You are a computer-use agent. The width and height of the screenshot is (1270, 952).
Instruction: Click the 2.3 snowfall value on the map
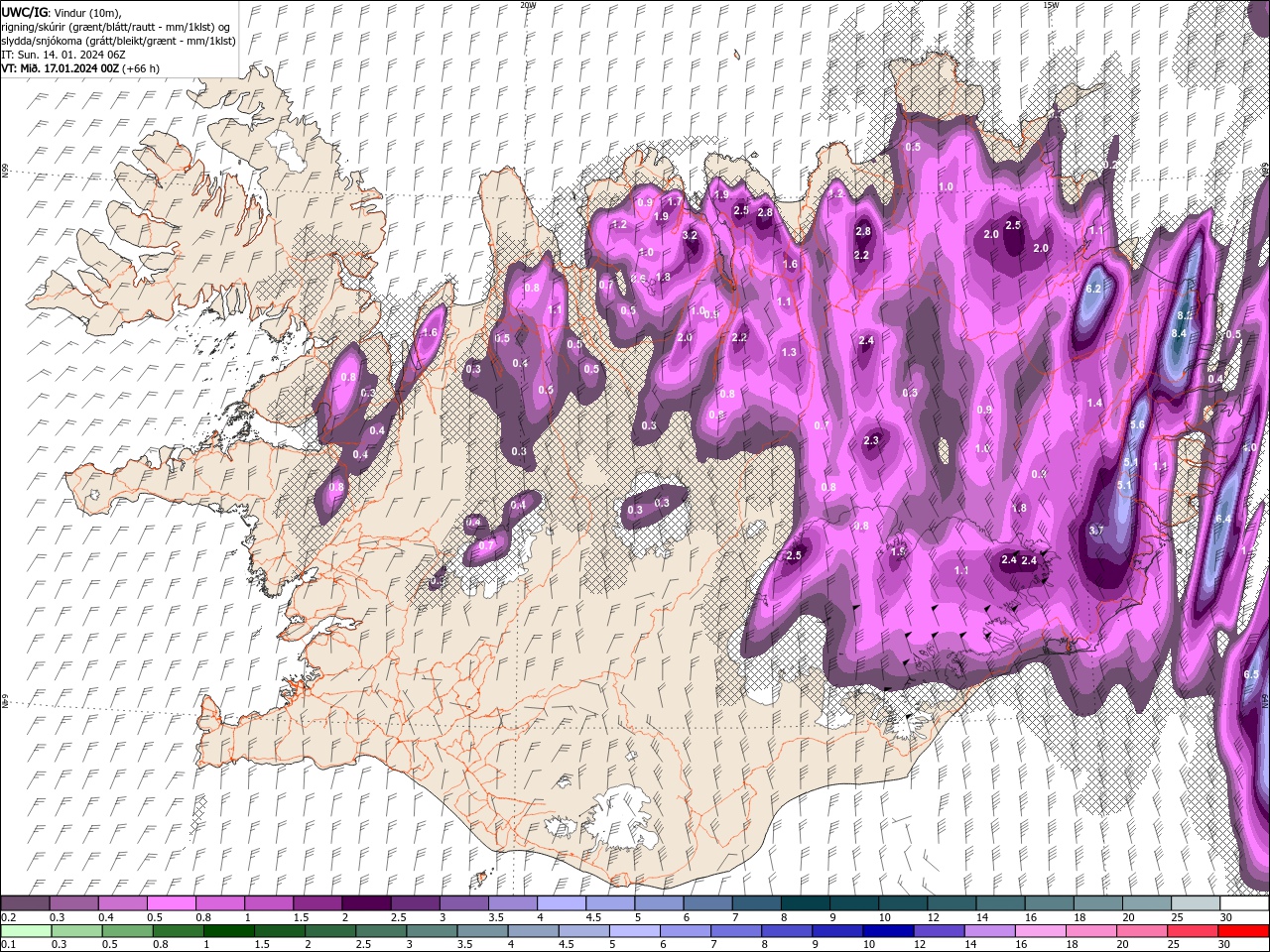(871, 440)
